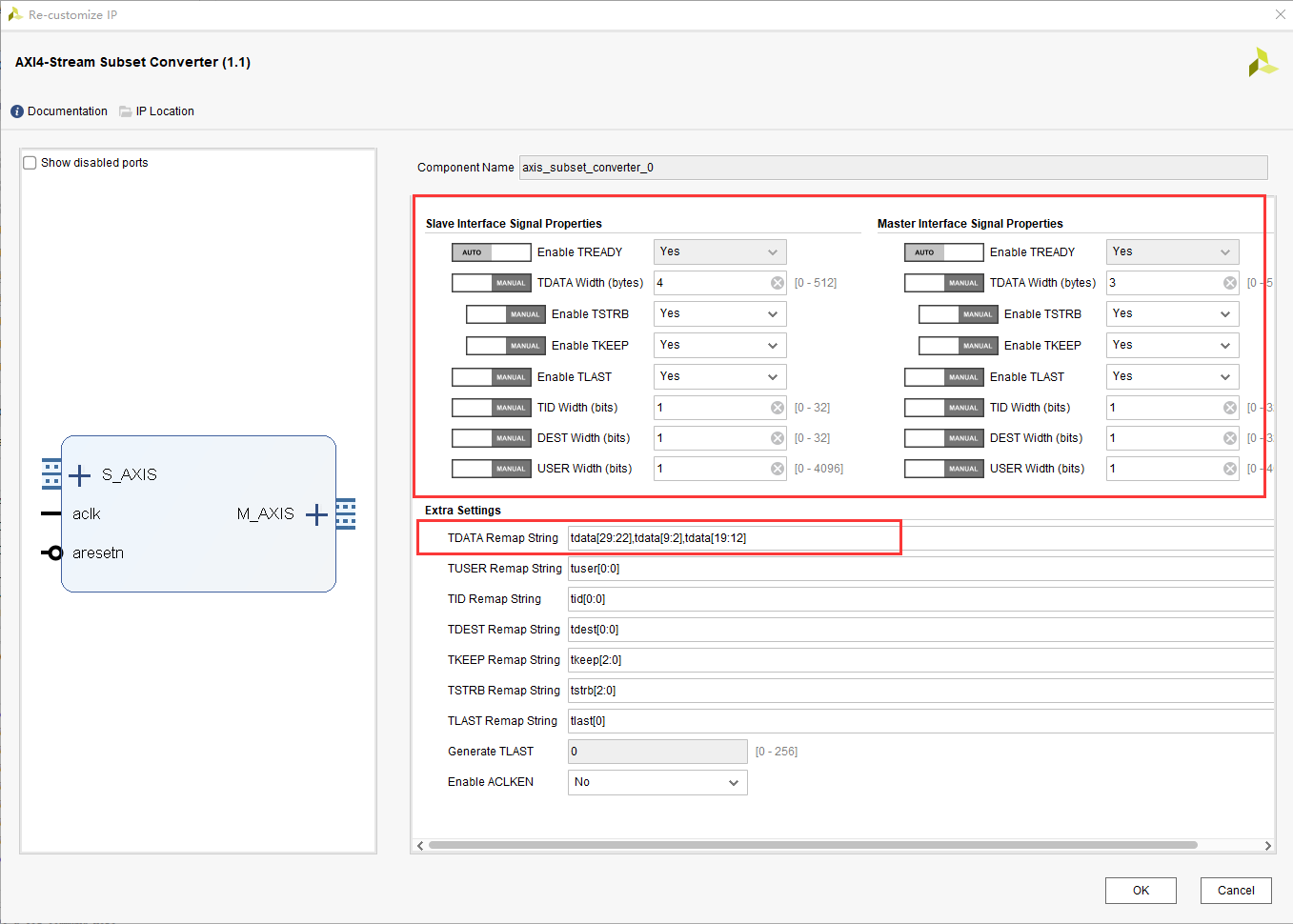Expand the M_AXIS interface plus icon
Viewport: 1293px width, 924px height.
pos(316,514)
